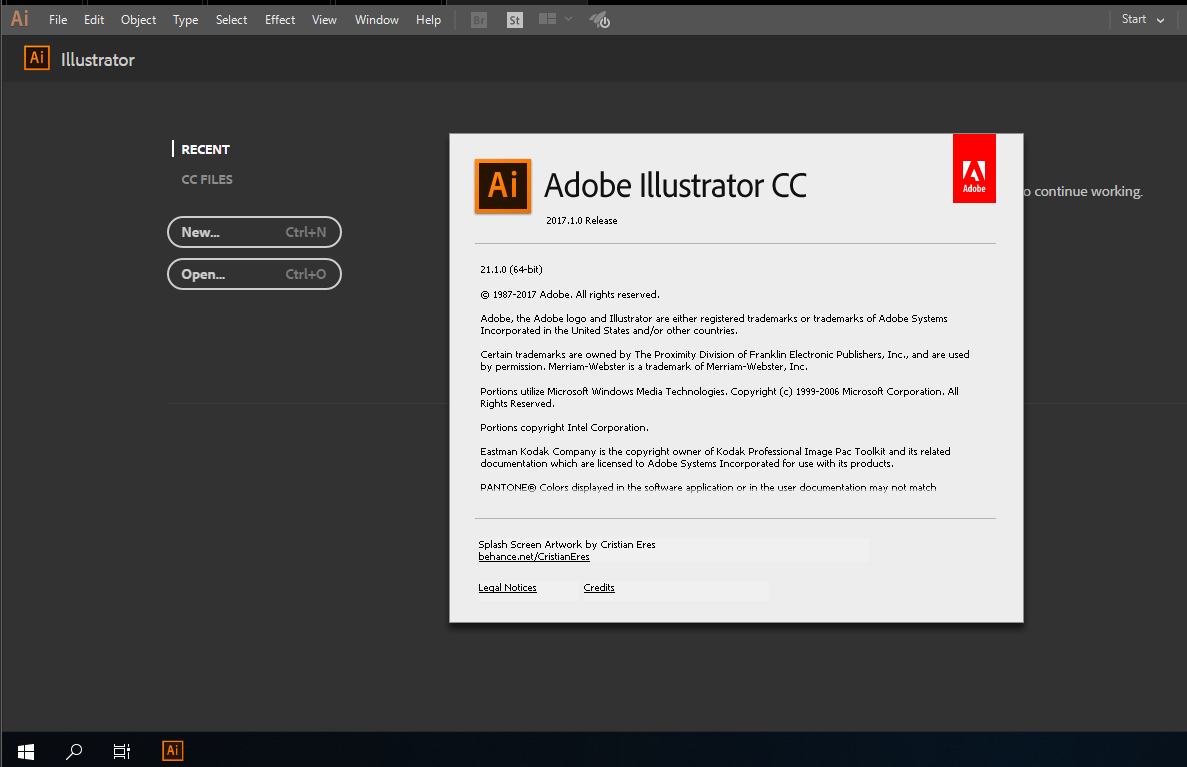The width and height of the screenshot is (1187, 767).
Task: Select the RECENT tab
Action: (205, 149)
